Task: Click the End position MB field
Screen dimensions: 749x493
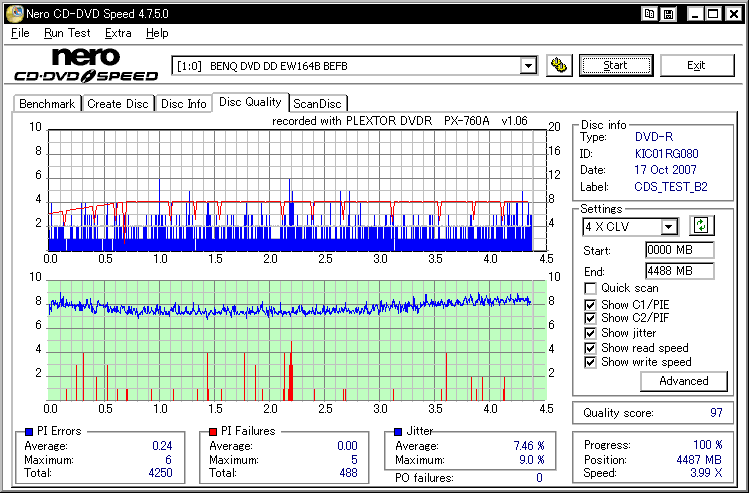Action: click(679, 271)
